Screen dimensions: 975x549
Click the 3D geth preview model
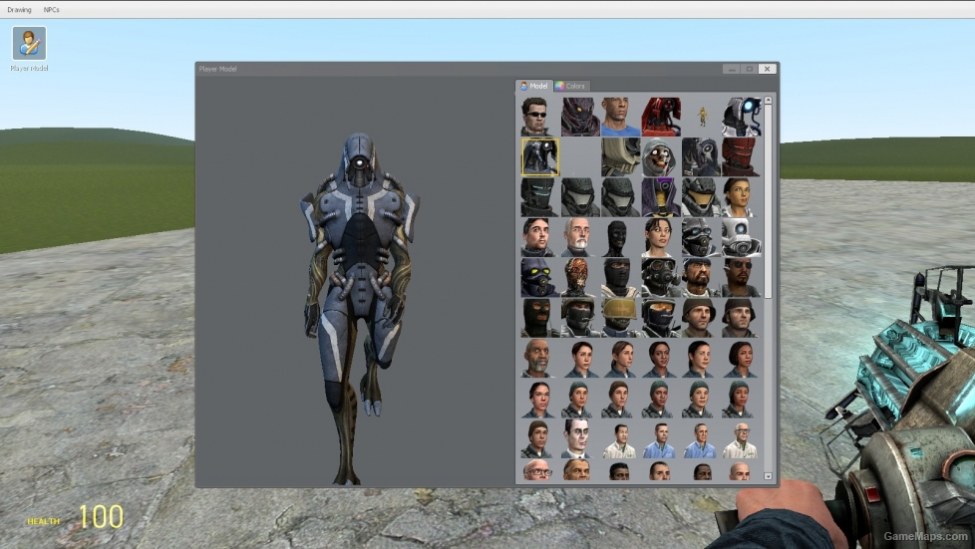pos(359,308)
